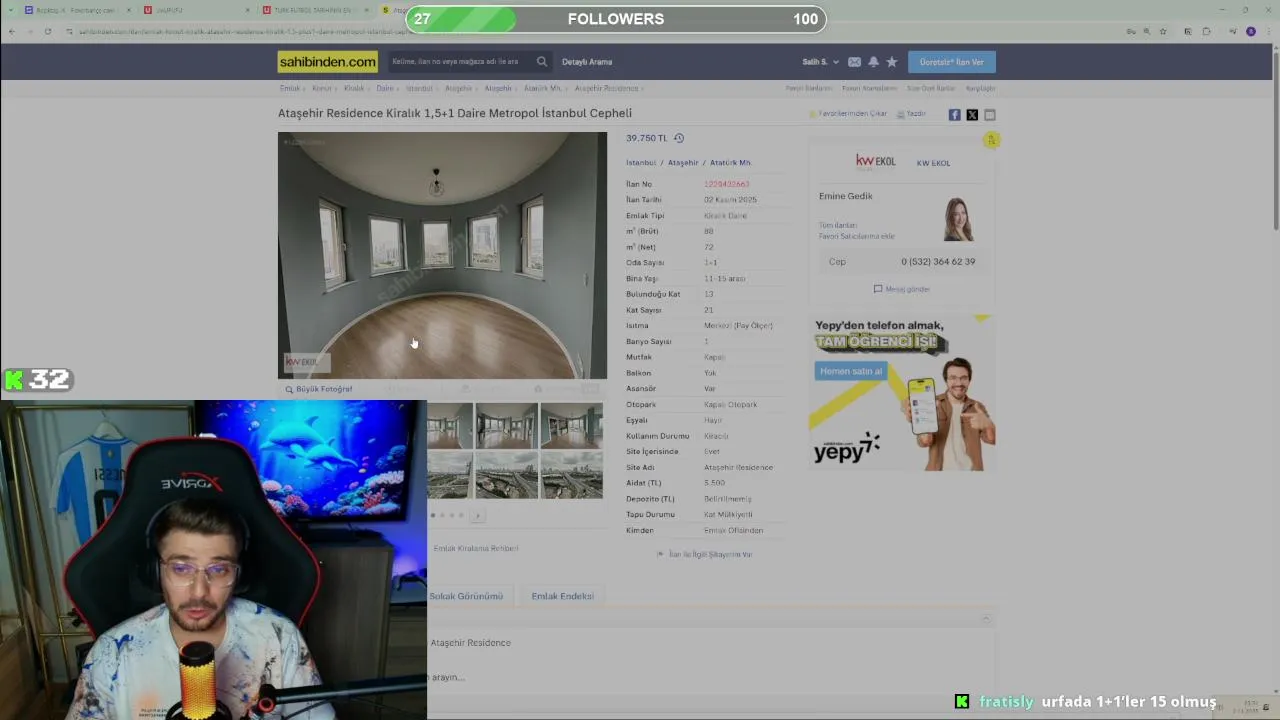Click 'Ataşehir Residence' breadcrumb
The width and height of the screenshot is (1280, 720).
[x=607, y=89]
